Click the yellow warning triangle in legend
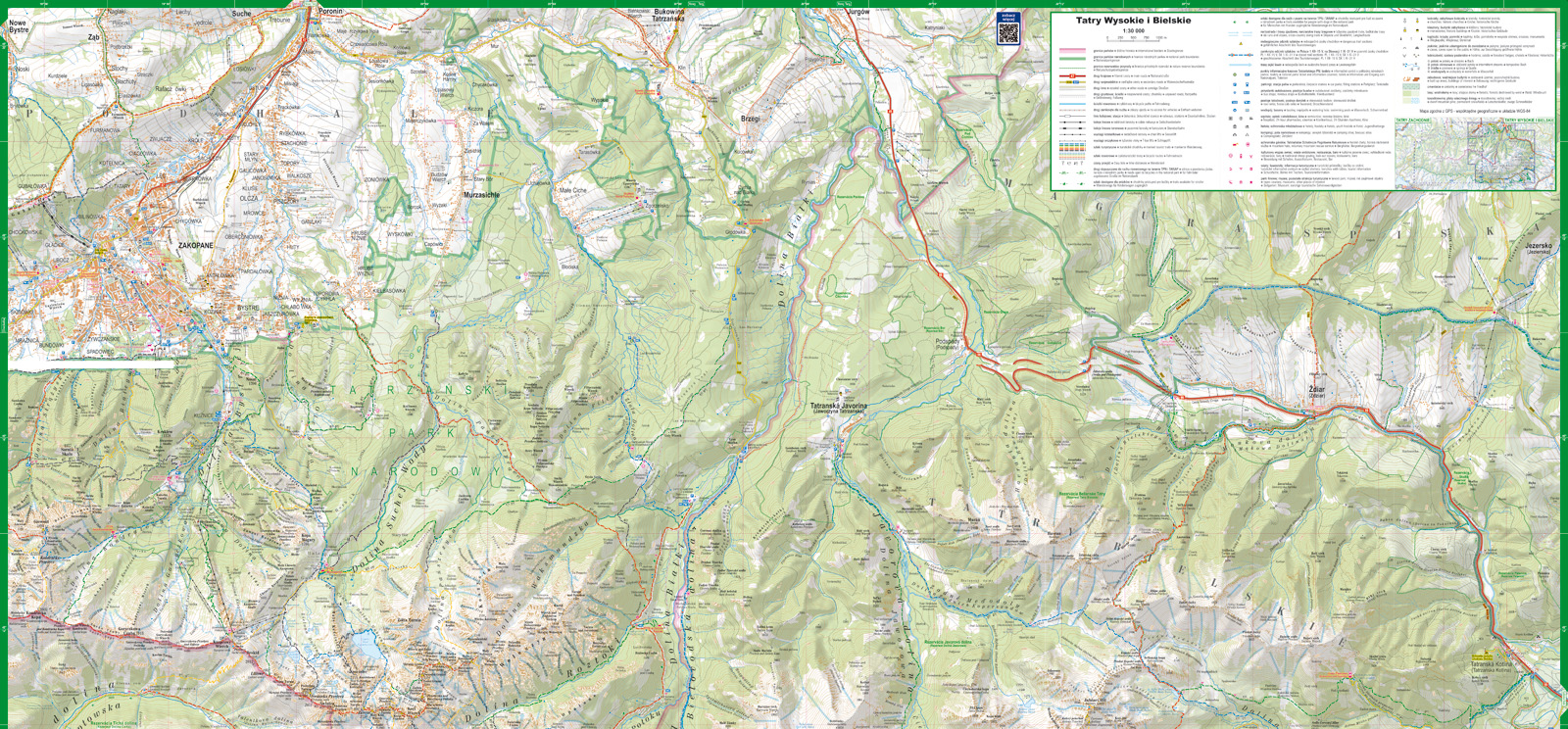 click(x=1241, y=44)
